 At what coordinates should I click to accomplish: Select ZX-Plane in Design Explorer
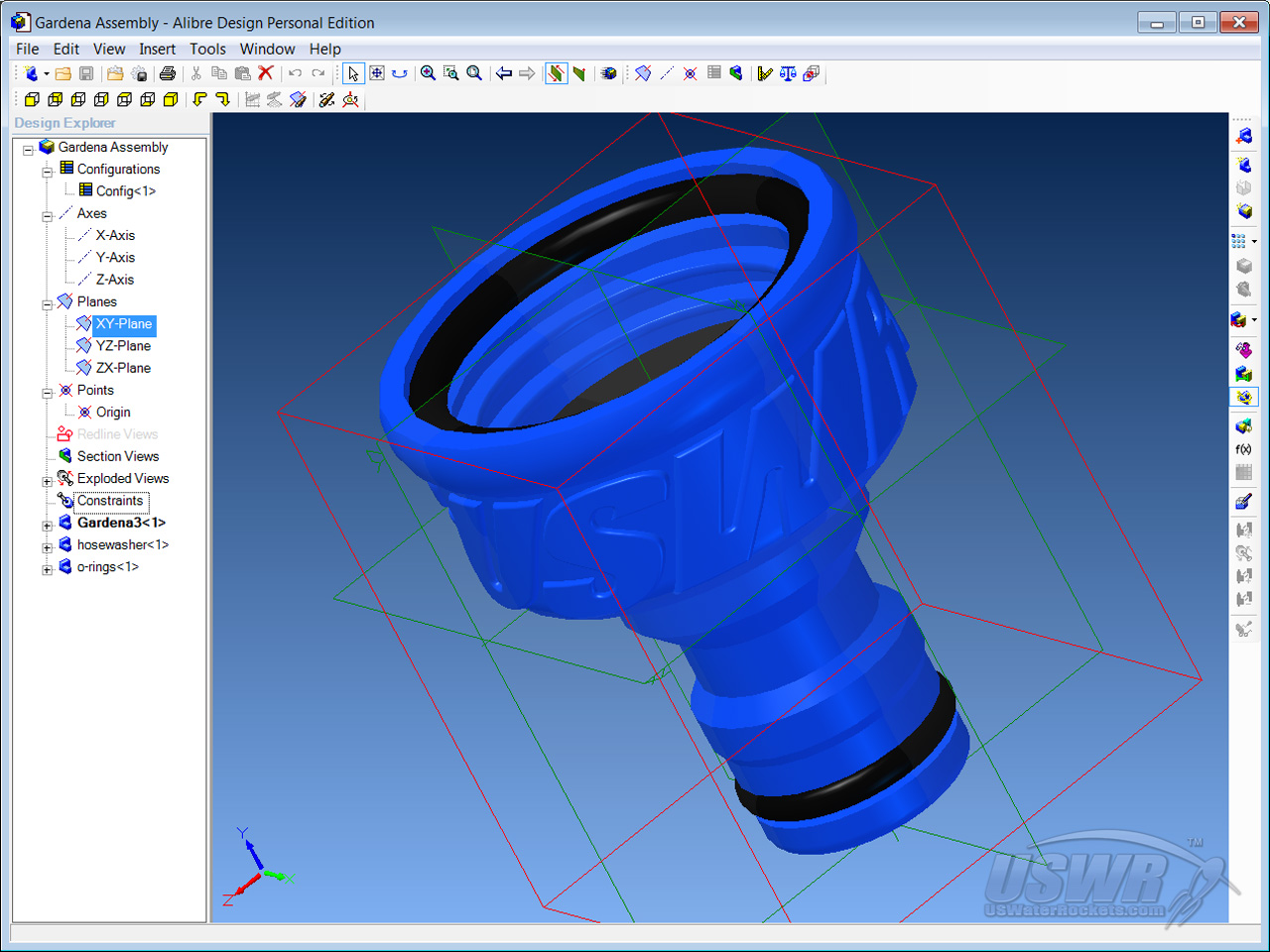click(123, 368)
